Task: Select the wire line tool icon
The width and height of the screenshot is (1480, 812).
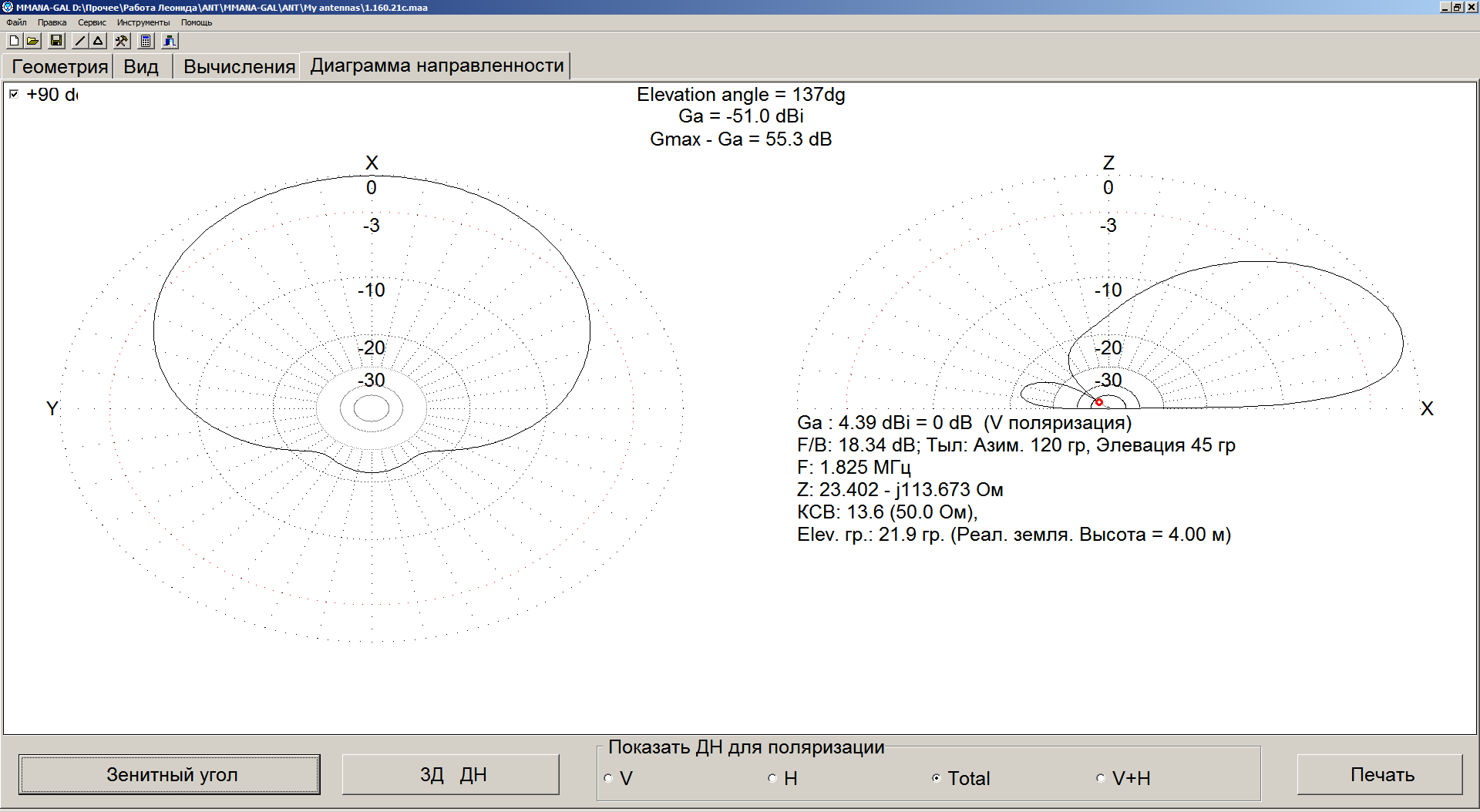Action: click(x=80, y=41)
